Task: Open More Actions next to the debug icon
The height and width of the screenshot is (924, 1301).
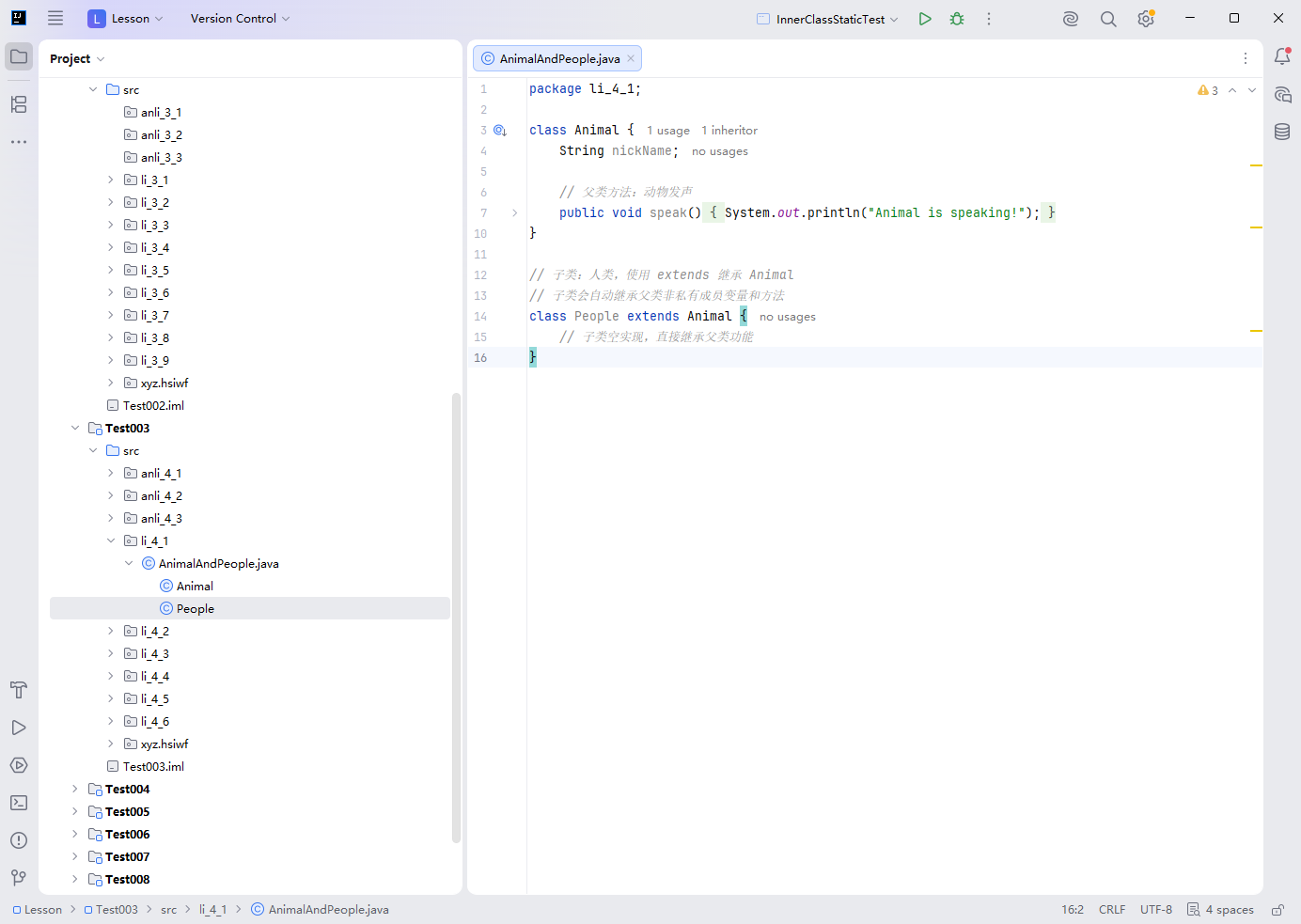Action: pos(989,19)
